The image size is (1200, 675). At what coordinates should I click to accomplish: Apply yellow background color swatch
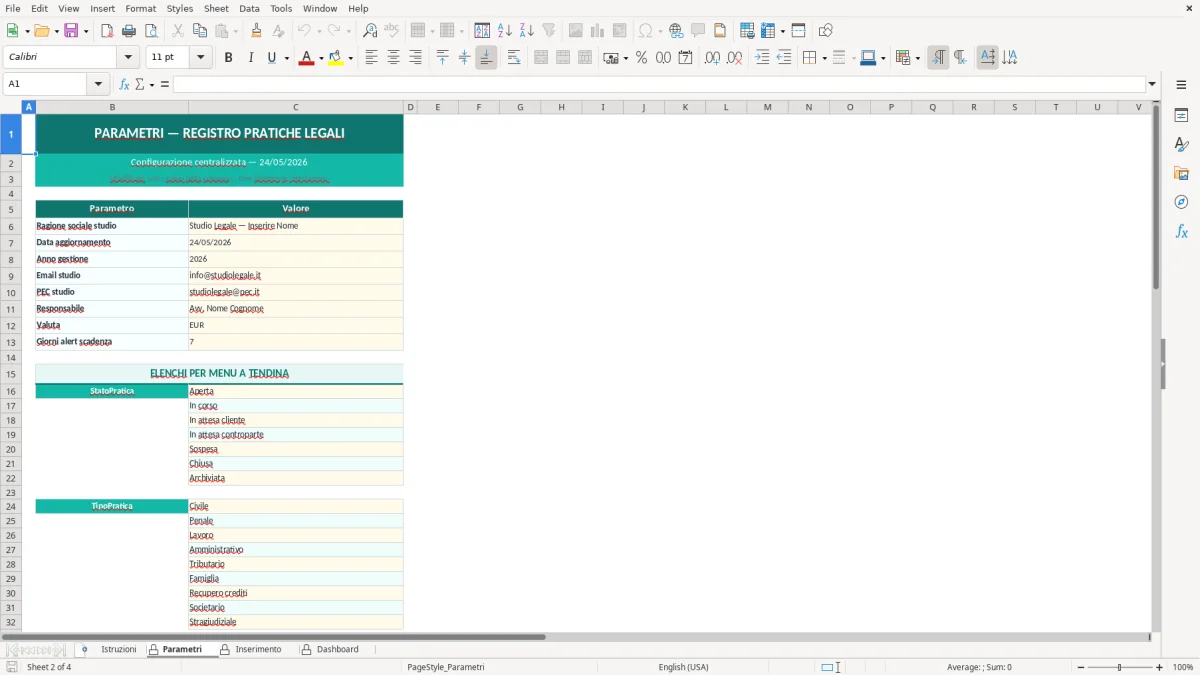[335, 58]
